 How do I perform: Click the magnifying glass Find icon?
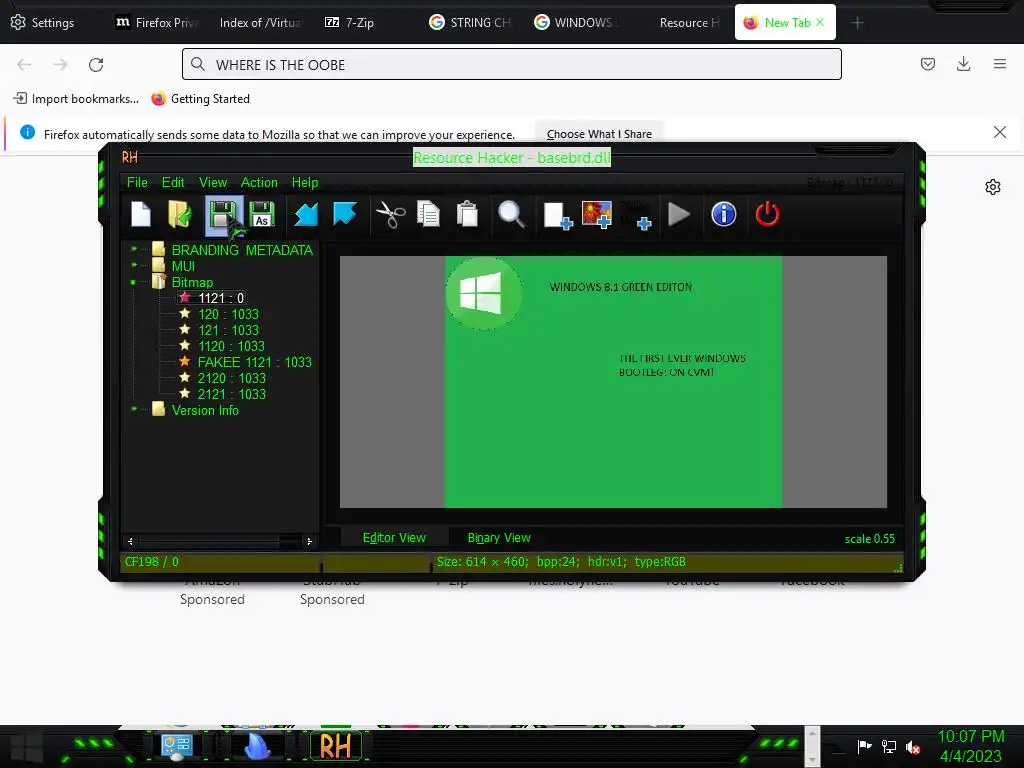511,214
